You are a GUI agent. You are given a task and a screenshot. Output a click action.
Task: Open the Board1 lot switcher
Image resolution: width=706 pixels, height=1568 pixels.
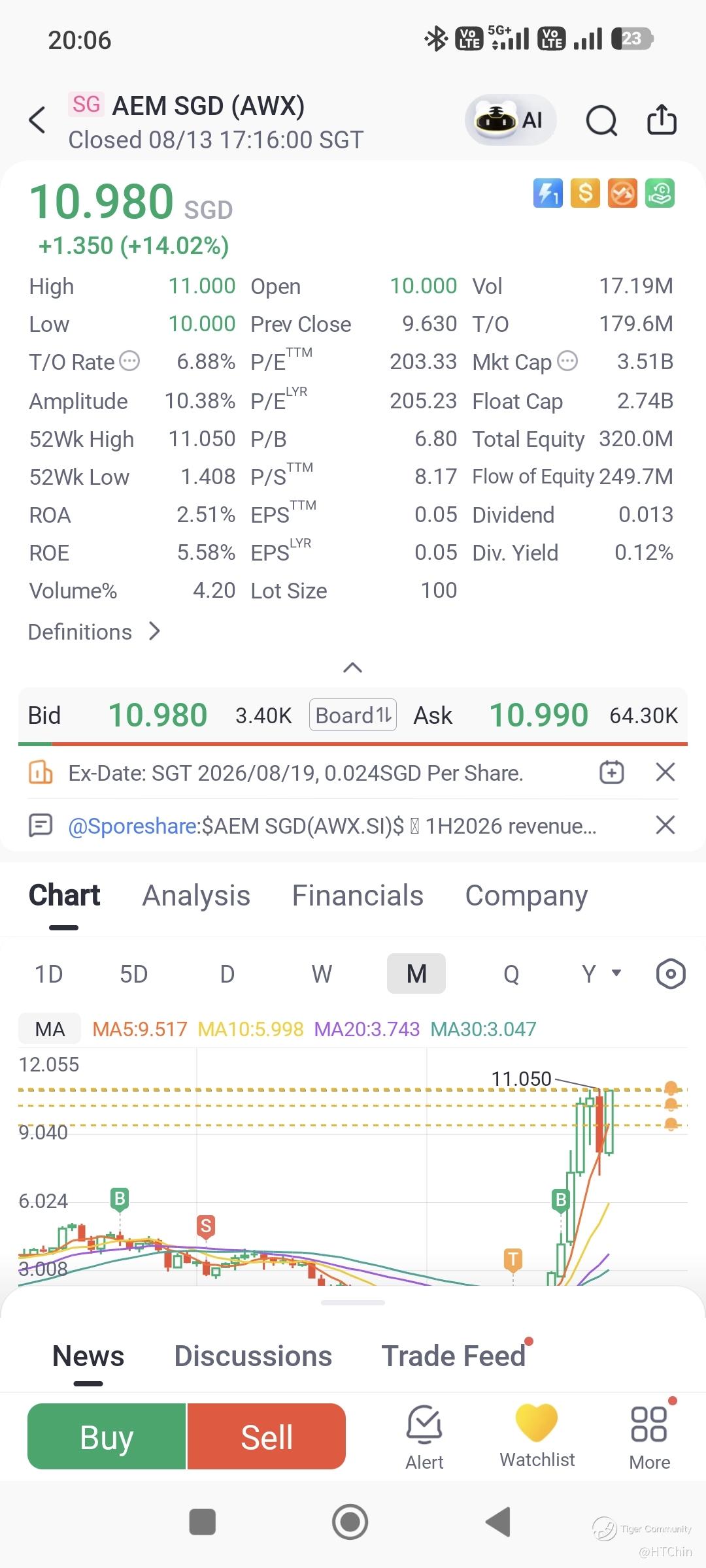[353, 715]
